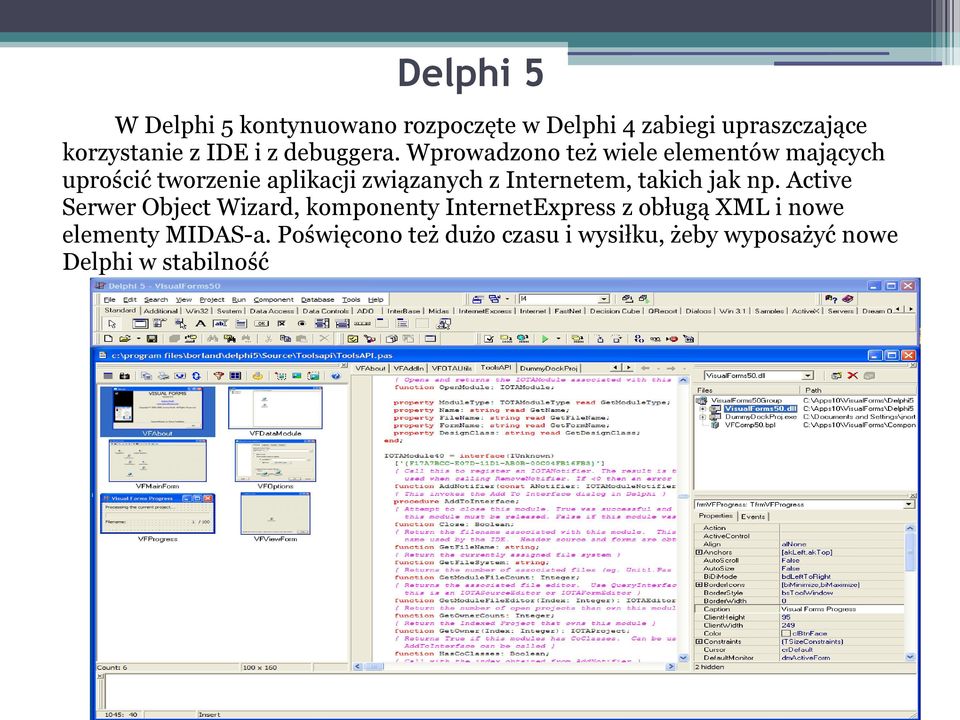The image size is (960, 720).
Task: Open the VisualForms50.dll project dropdown
Action: coord(808,375)
